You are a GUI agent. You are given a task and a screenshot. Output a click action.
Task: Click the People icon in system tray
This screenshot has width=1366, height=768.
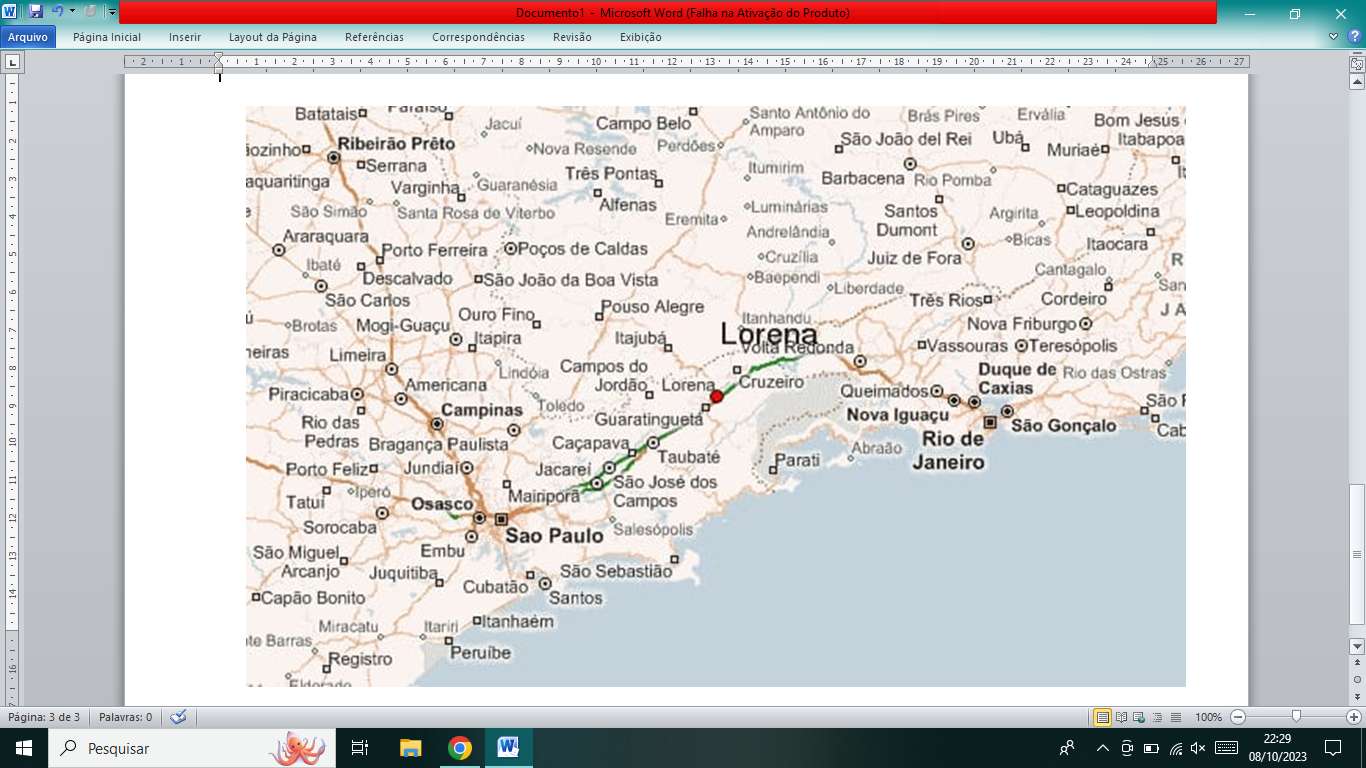(1068, 748)
